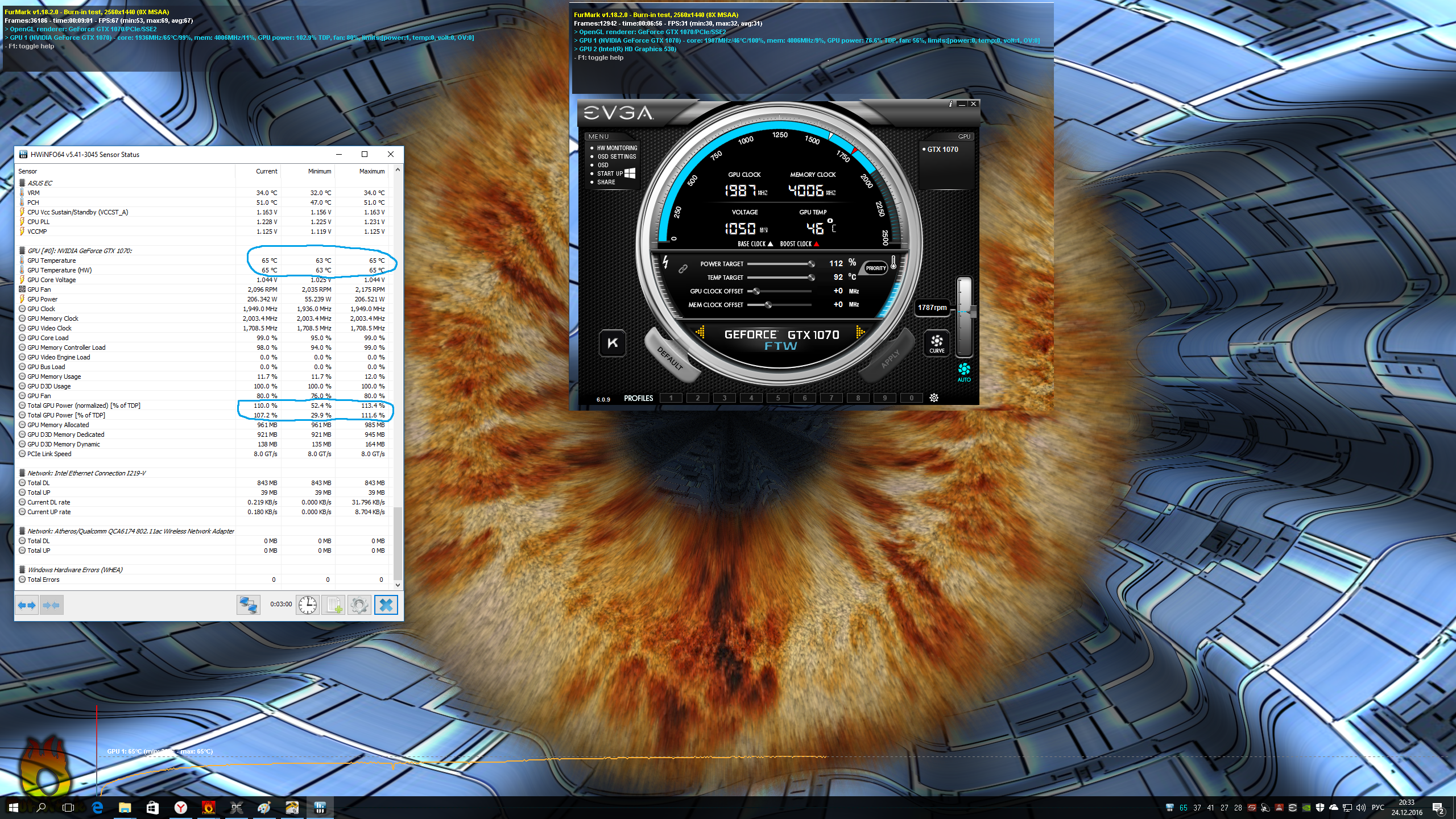Select OSD Settings menu item

pyautogui.click(x=616, y=156)
